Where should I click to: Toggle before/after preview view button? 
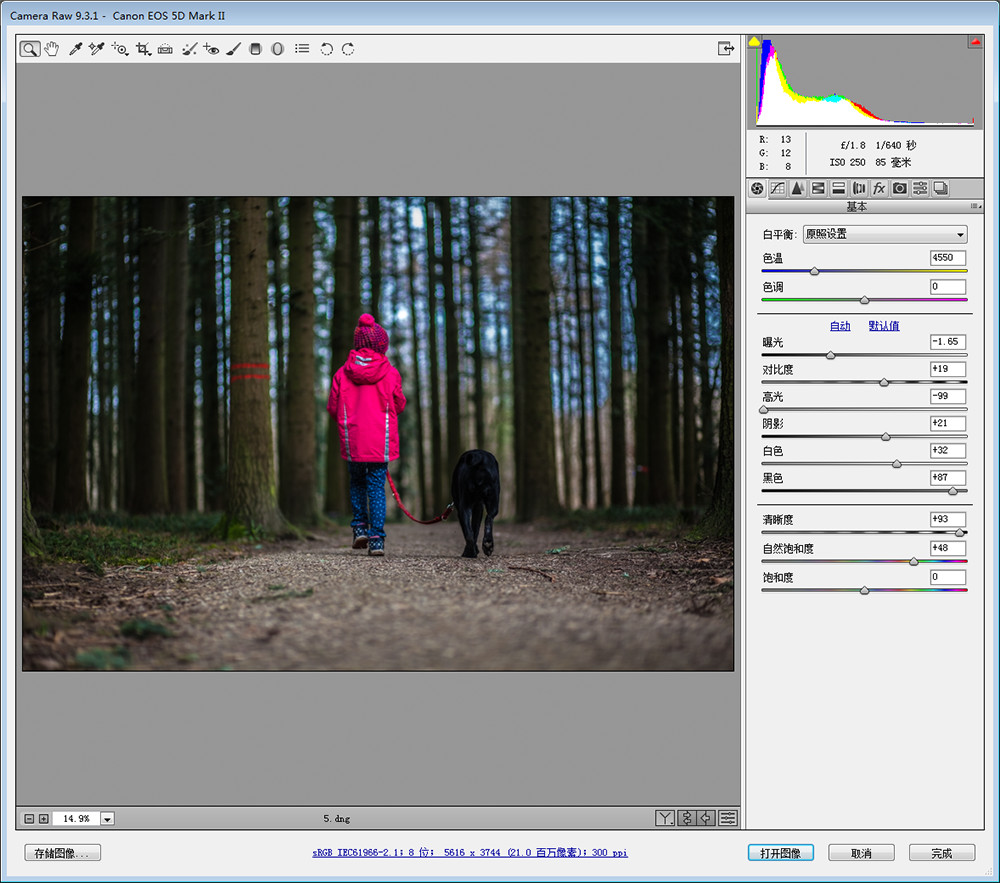pos(665,818)
